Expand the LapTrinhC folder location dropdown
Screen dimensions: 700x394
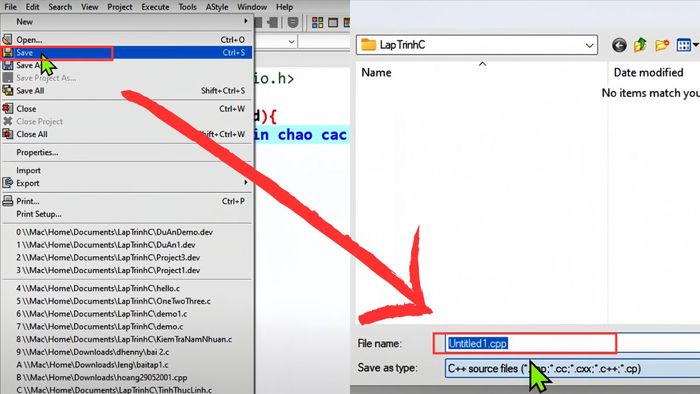589,45
